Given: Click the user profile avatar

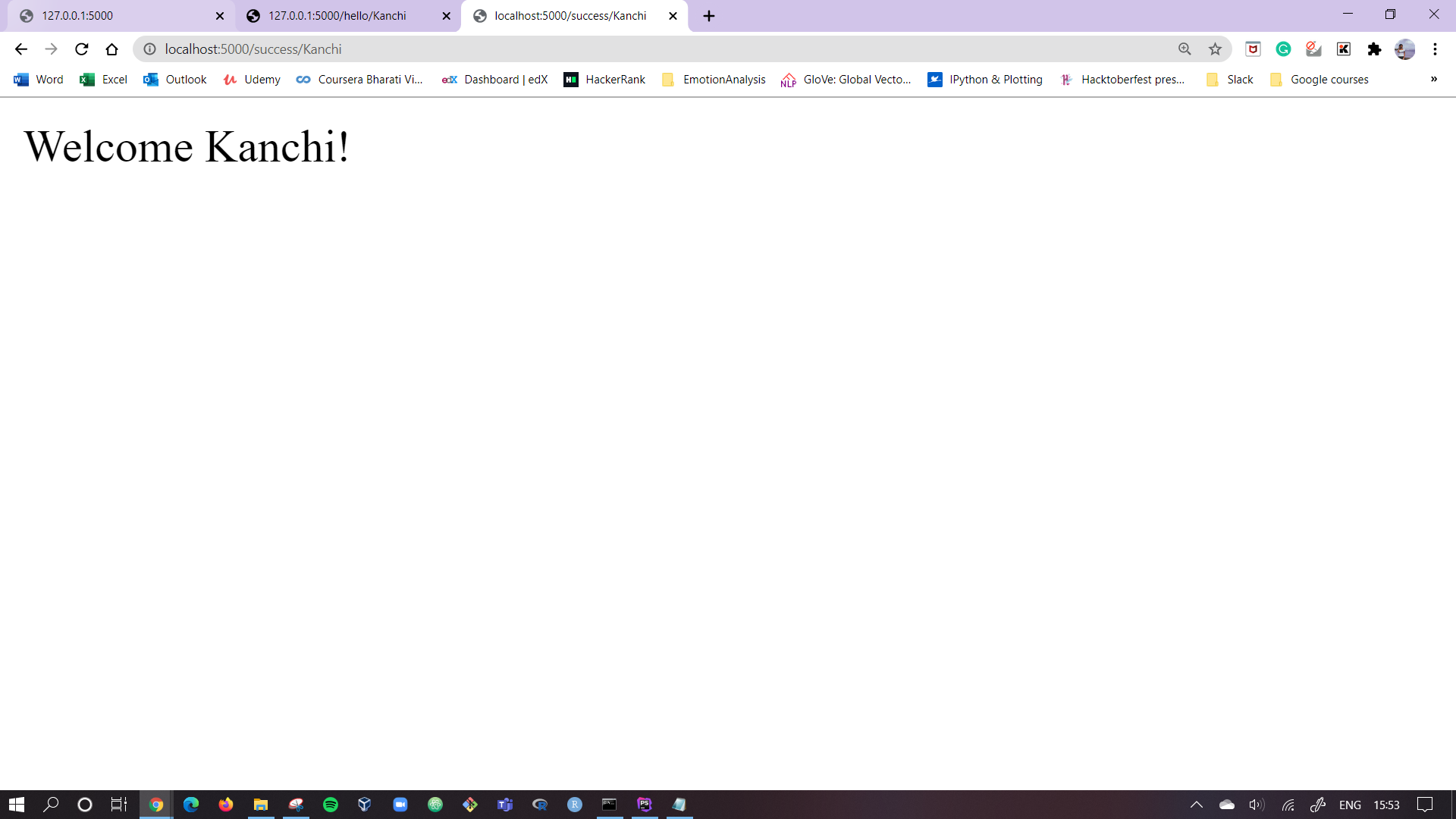Looking at the screenshot, I should 1404,49.
